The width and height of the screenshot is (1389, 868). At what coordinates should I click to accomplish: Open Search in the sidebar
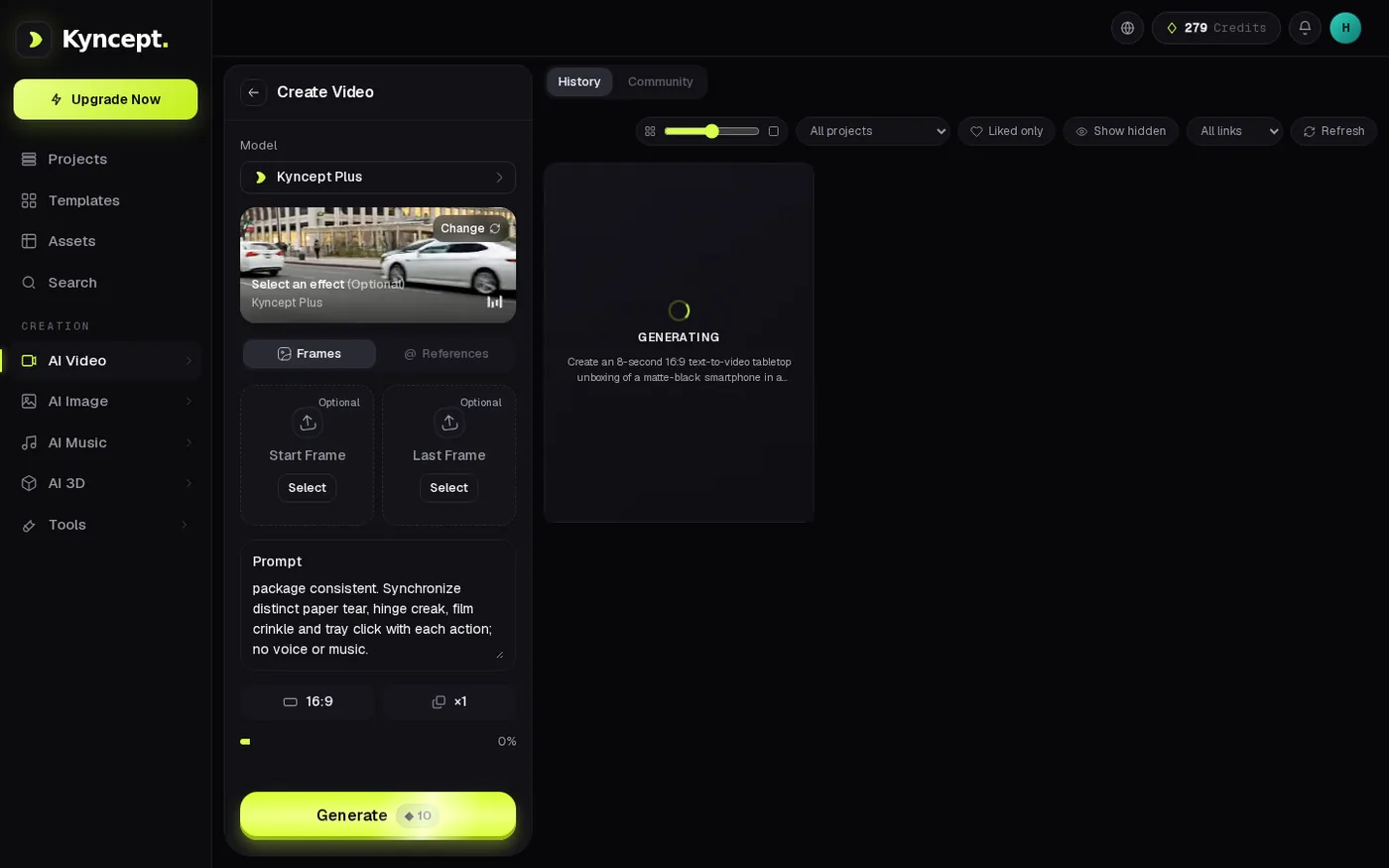click(x=106, y=283)
